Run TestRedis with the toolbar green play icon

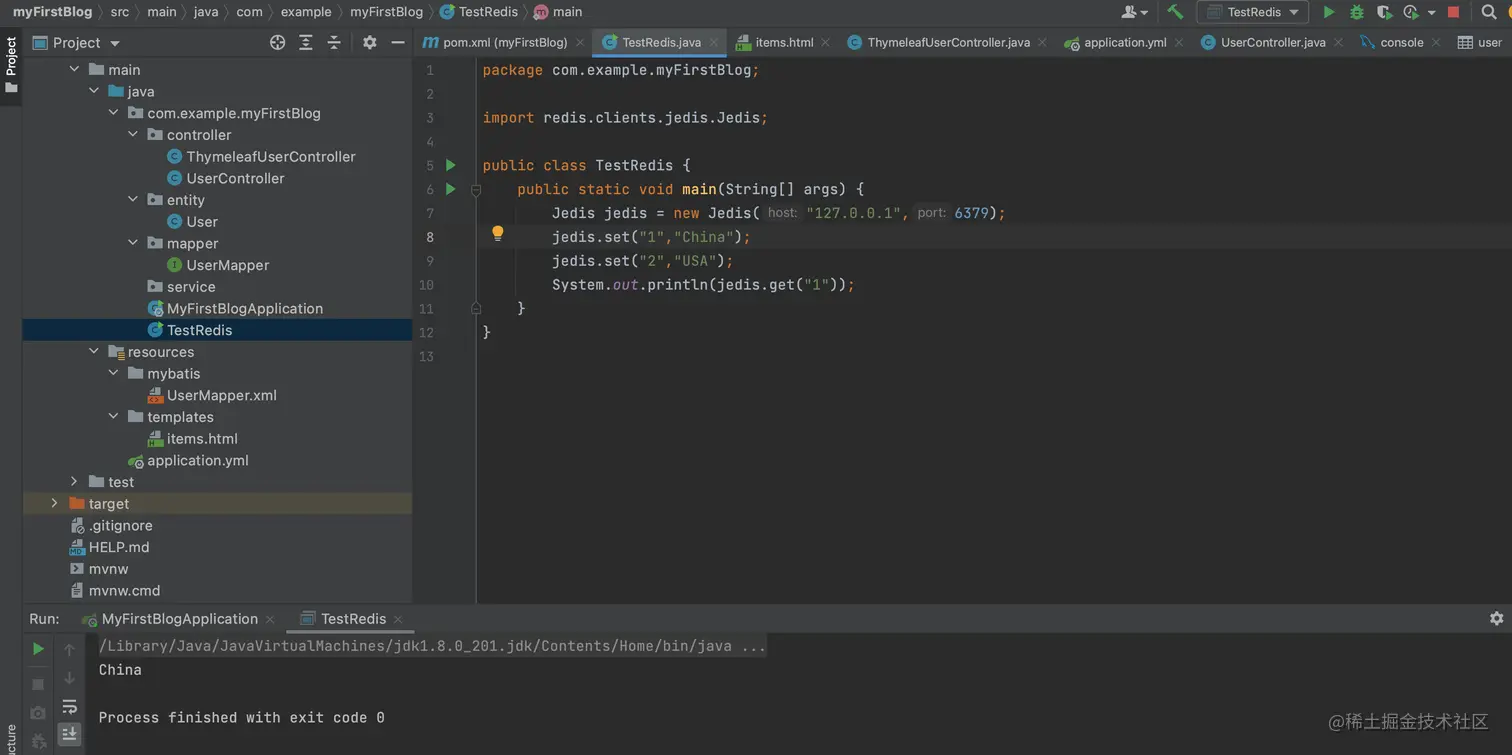pyautogui.click(x=1329, y=12)
